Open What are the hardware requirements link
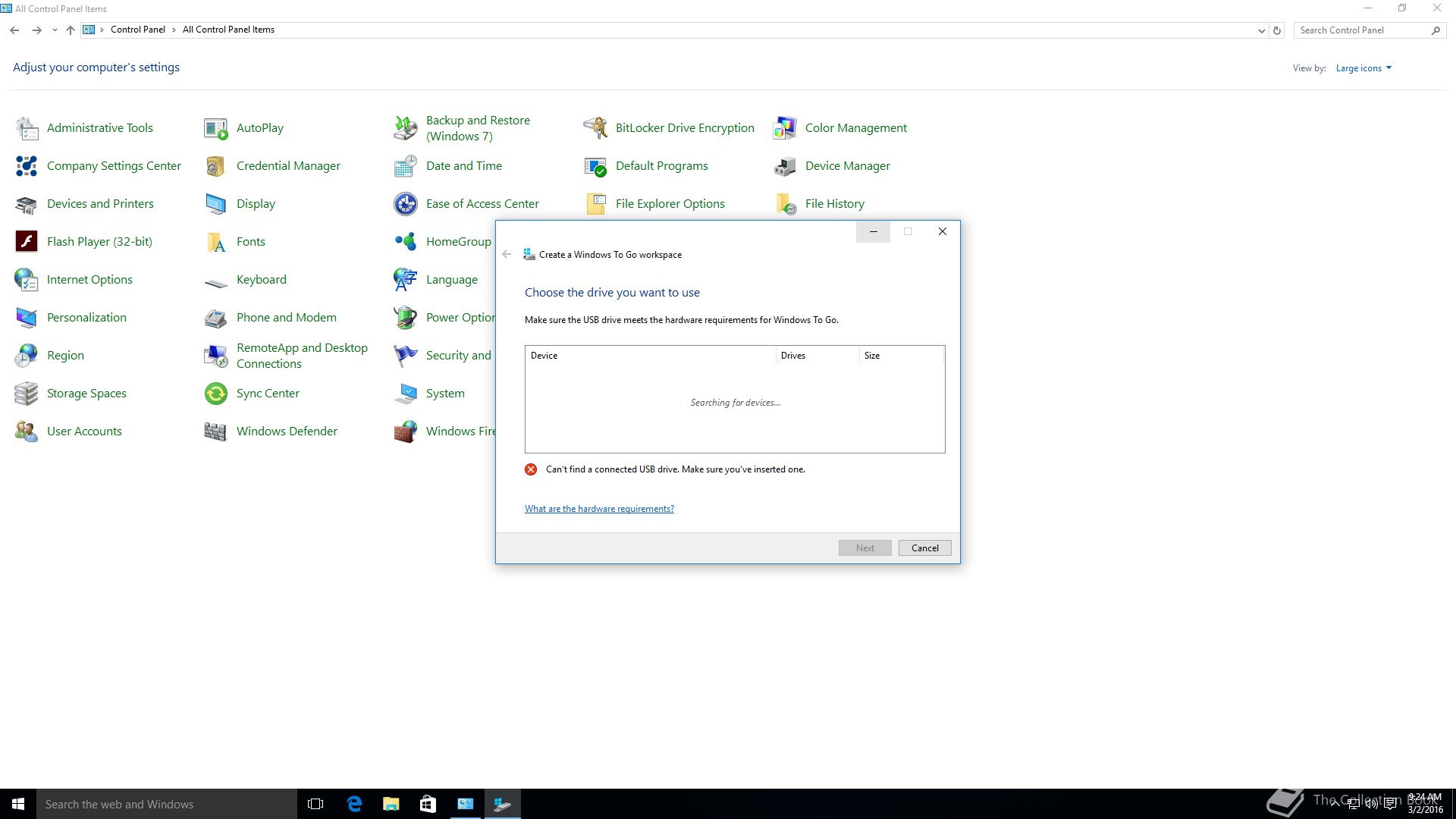 599,509
